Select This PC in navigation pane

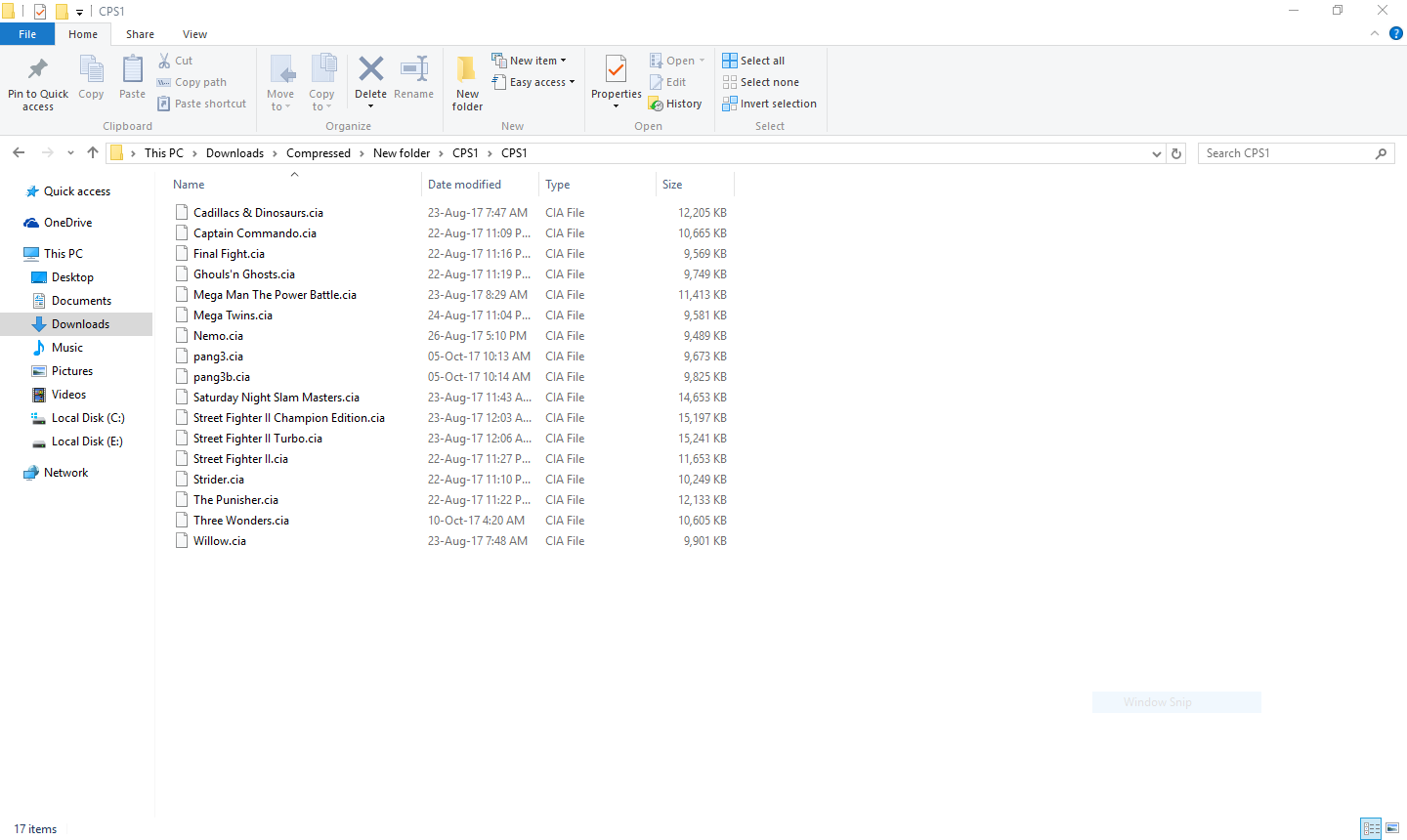(x=64, y=254)
